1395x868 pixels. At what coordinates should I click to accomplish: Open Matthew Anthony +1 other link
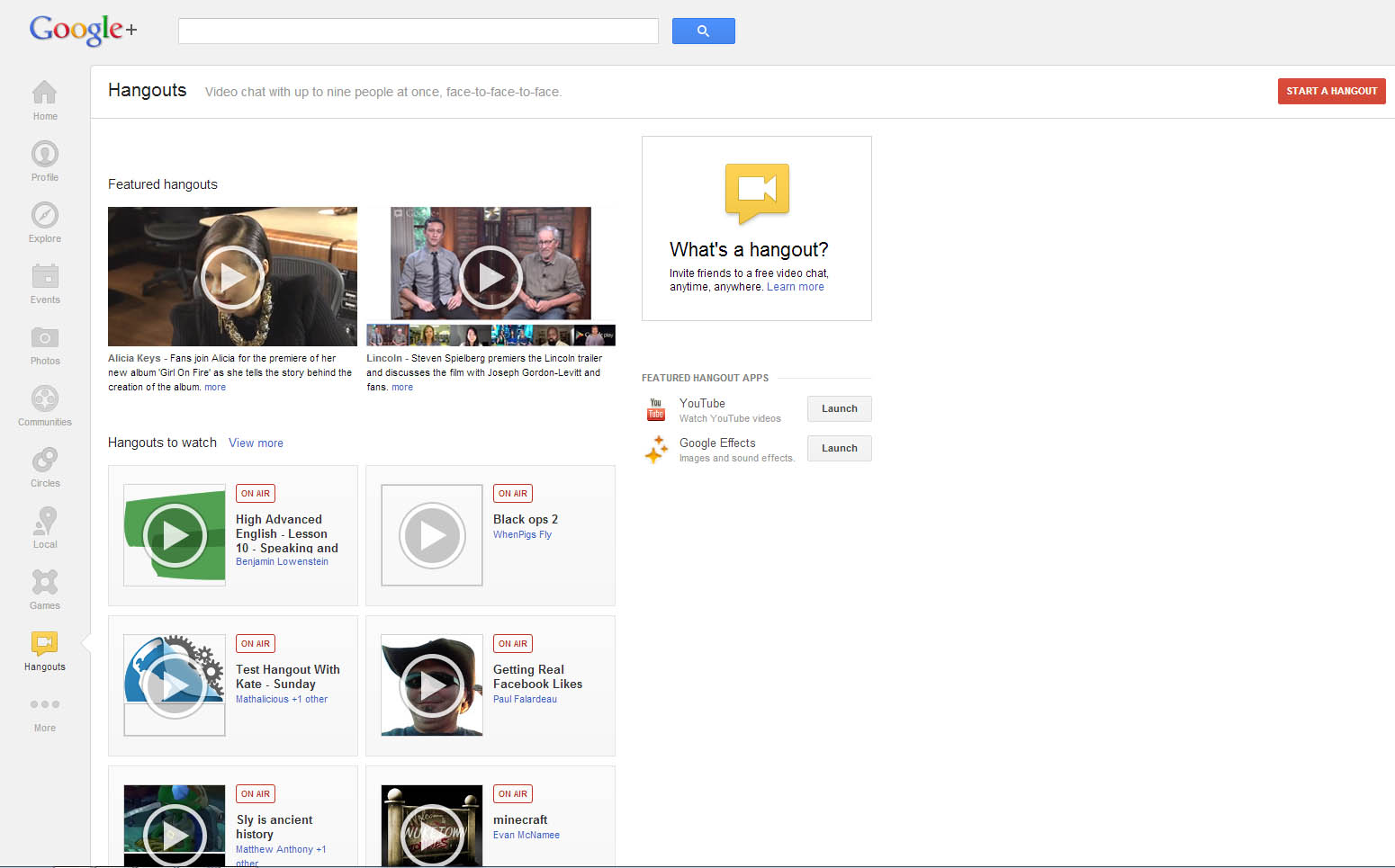pos(281,855)
